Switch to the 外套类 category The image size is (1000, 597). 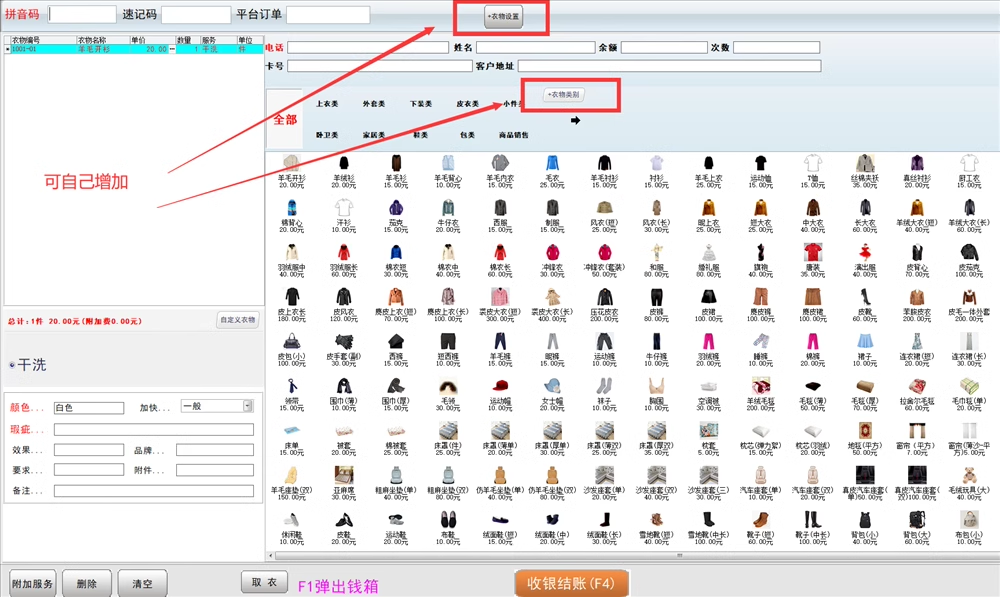374,103
